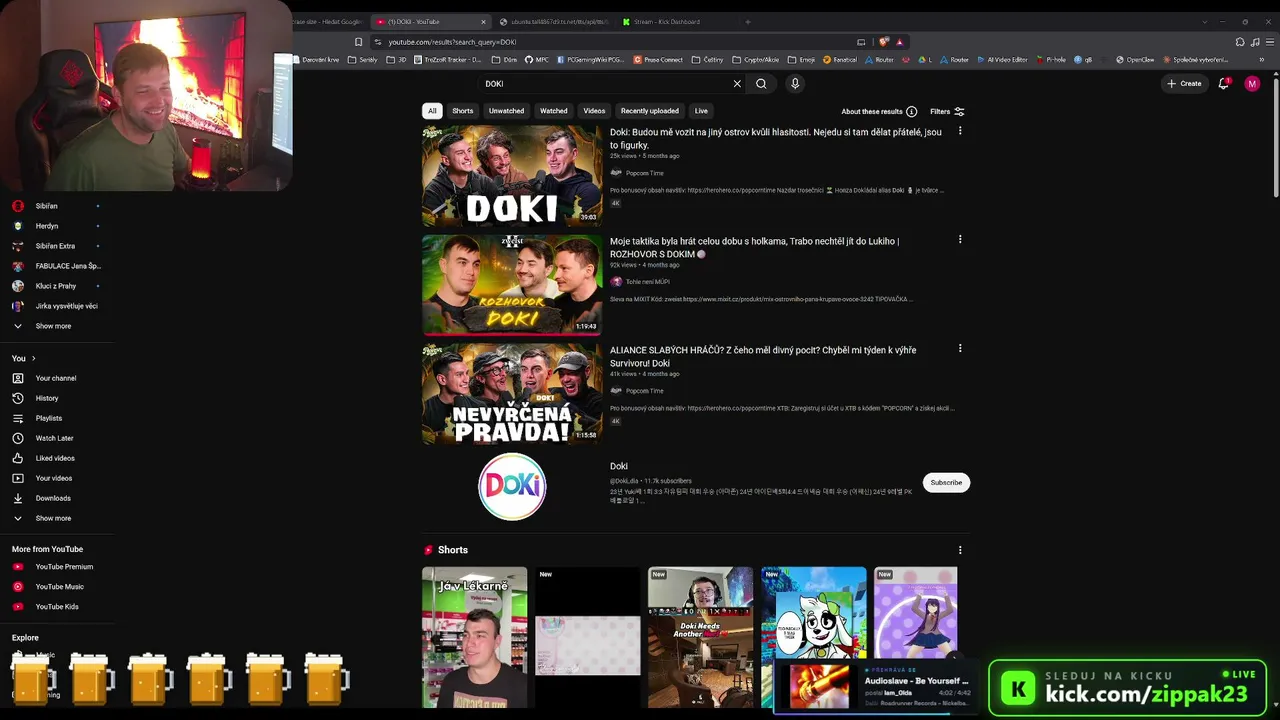
Task: Open the Seriály bookmarks folder
Action: pyautogui.click(x=362, y=60)
